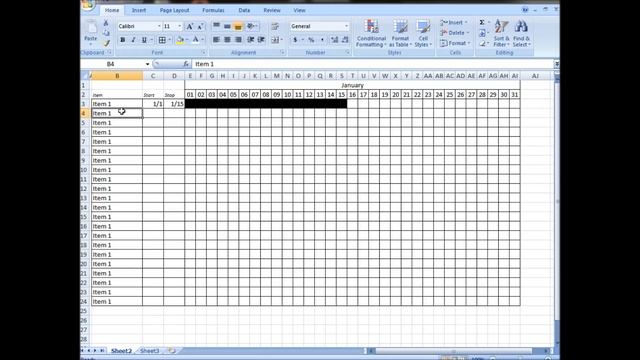Open Sort & Filter dropdown
640x360 pixels.
pyautogui.click(x=501, y=33)
